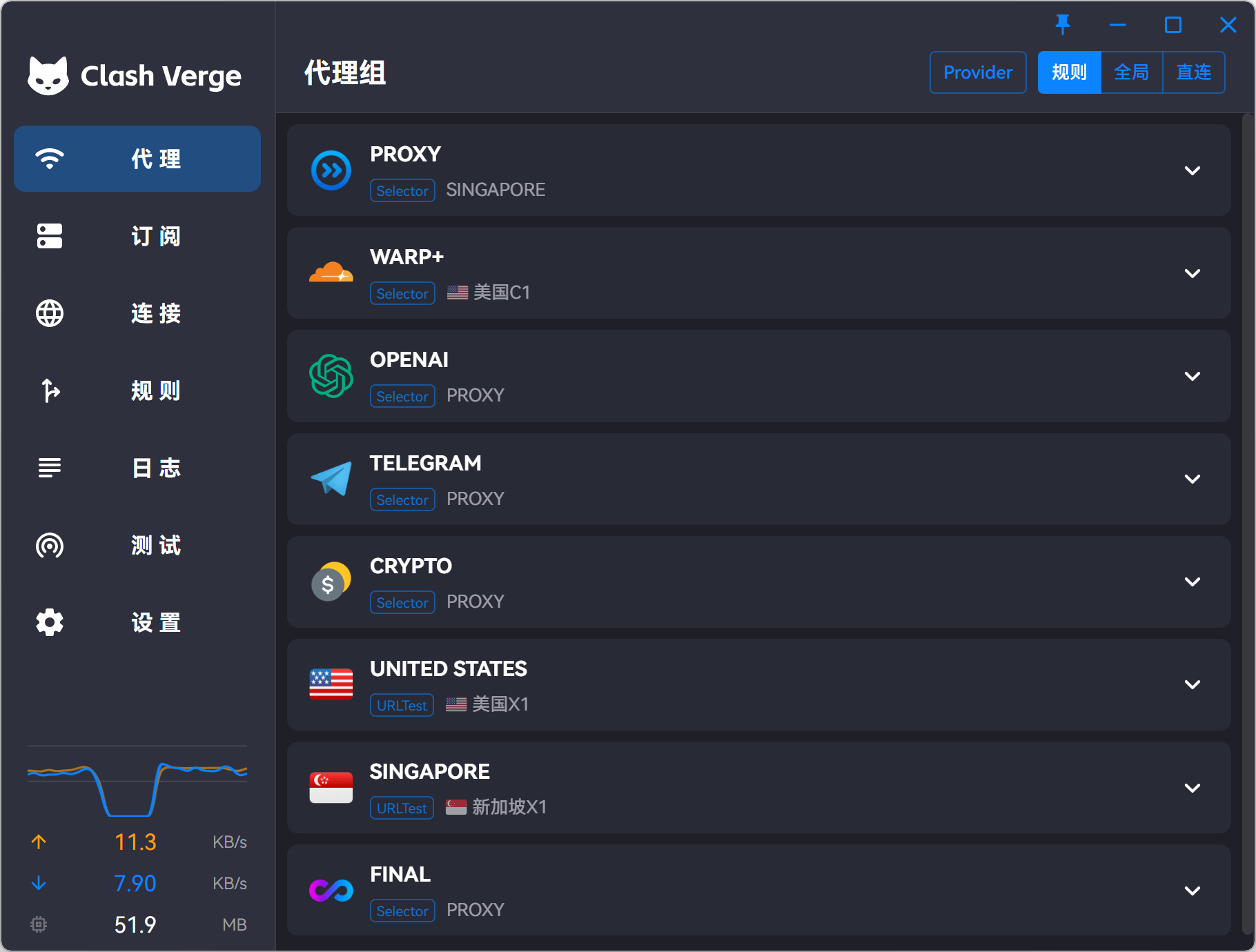Click the Cloudflare WARP+ cloud icon
1256x952 pixels.
point(331,273)
